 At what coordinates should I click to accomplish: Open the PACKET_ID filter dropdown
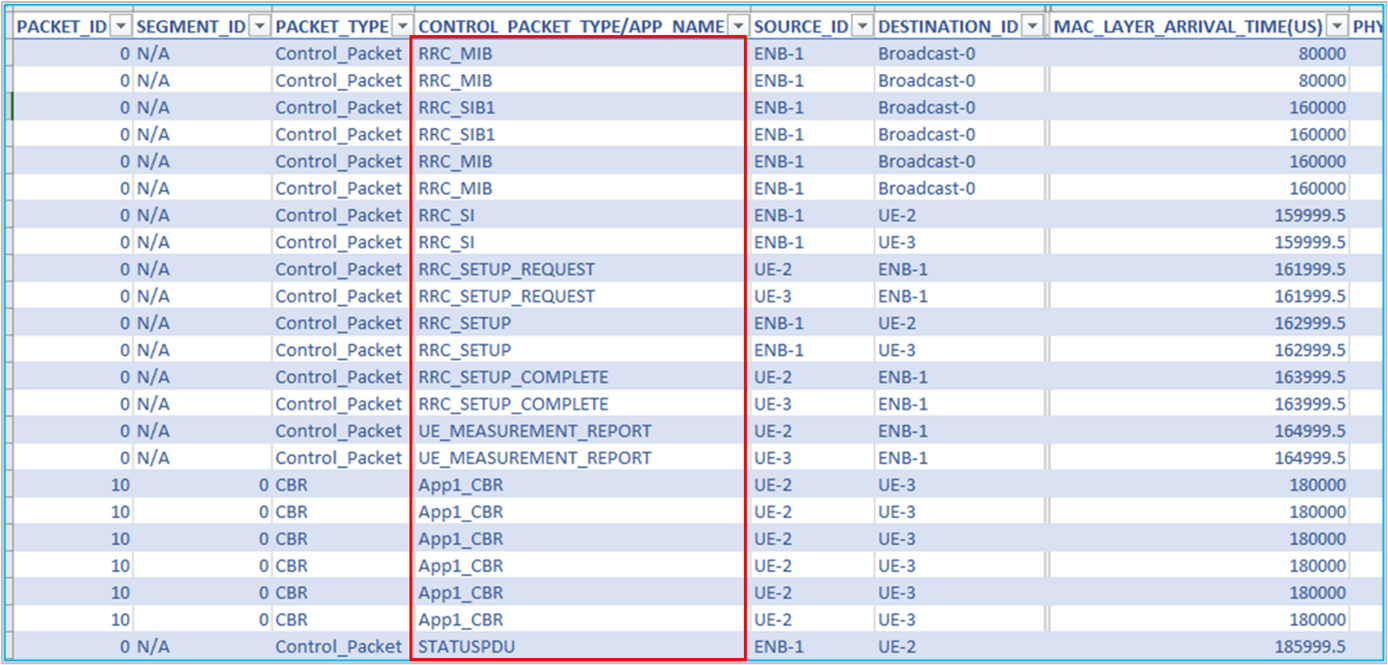pyautogui.click(x=120, y=26)
